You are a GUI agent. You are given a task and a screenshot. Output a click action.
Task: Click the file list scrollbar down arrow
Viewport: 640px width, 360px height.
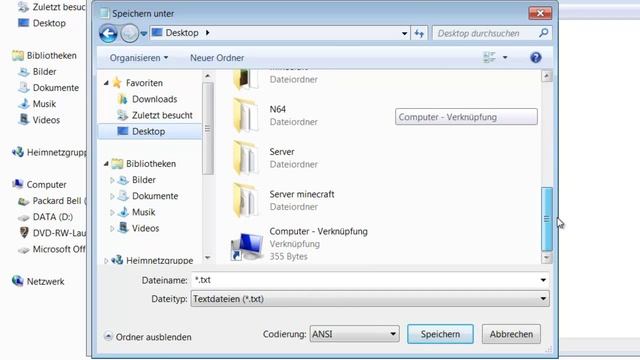pos(547,258)
